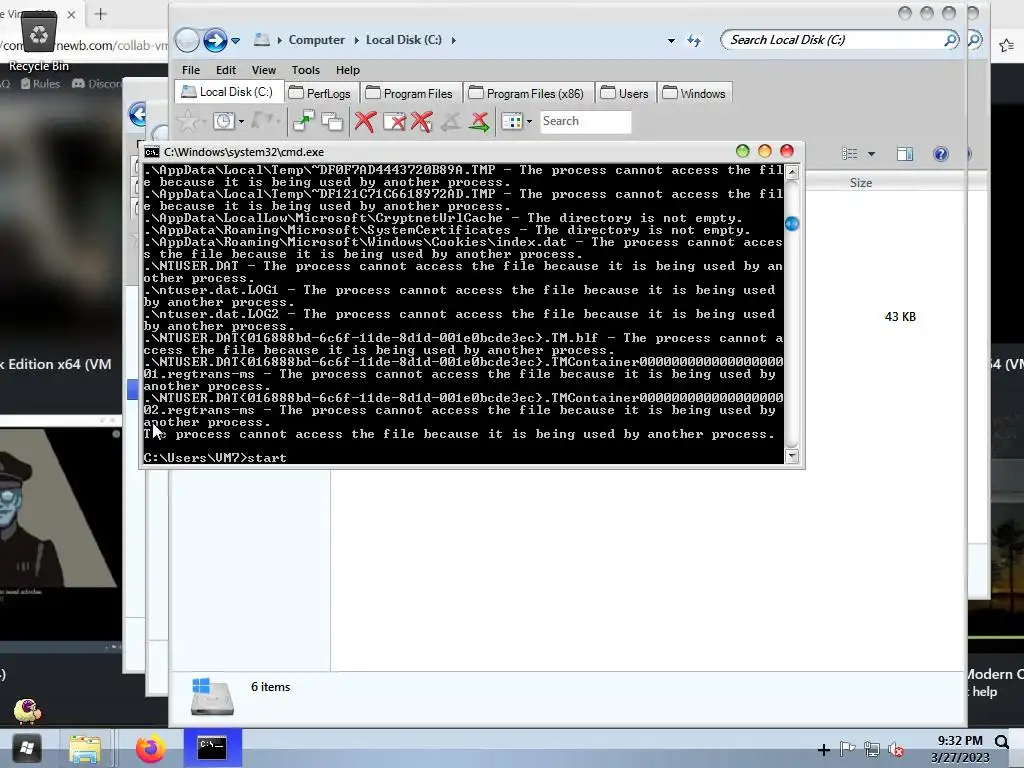The height and width of the screenshot is (768, 1024).
Task: Click the Size column header
Action: click(x=861, y=183)
